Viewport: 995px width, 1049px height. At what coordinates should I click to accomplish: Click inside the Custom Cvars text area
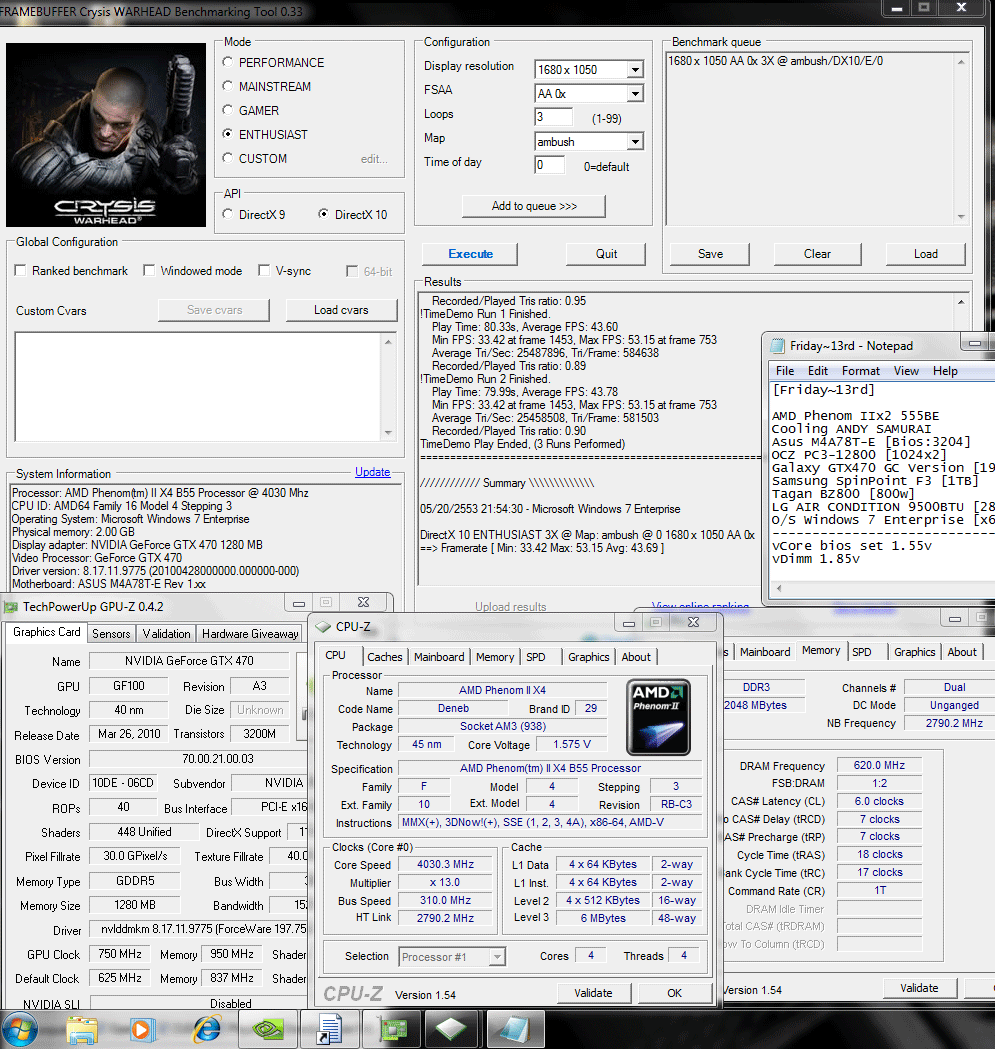198,387
